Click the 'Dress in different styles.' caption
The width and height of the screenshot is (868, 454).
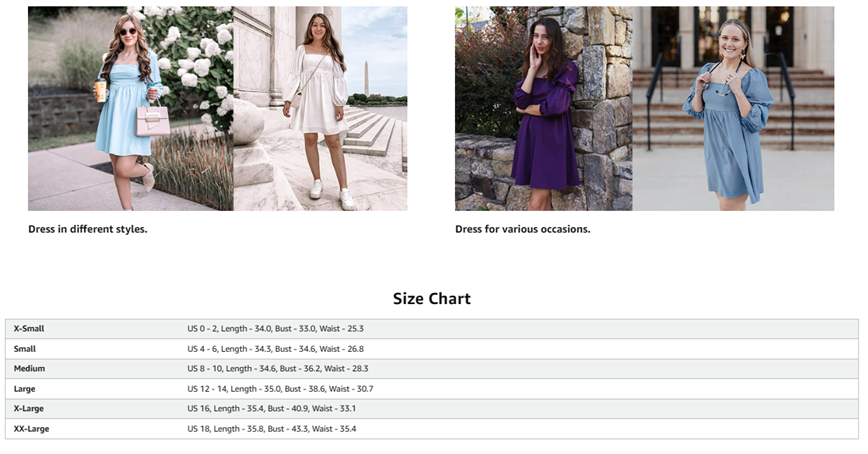88,229
